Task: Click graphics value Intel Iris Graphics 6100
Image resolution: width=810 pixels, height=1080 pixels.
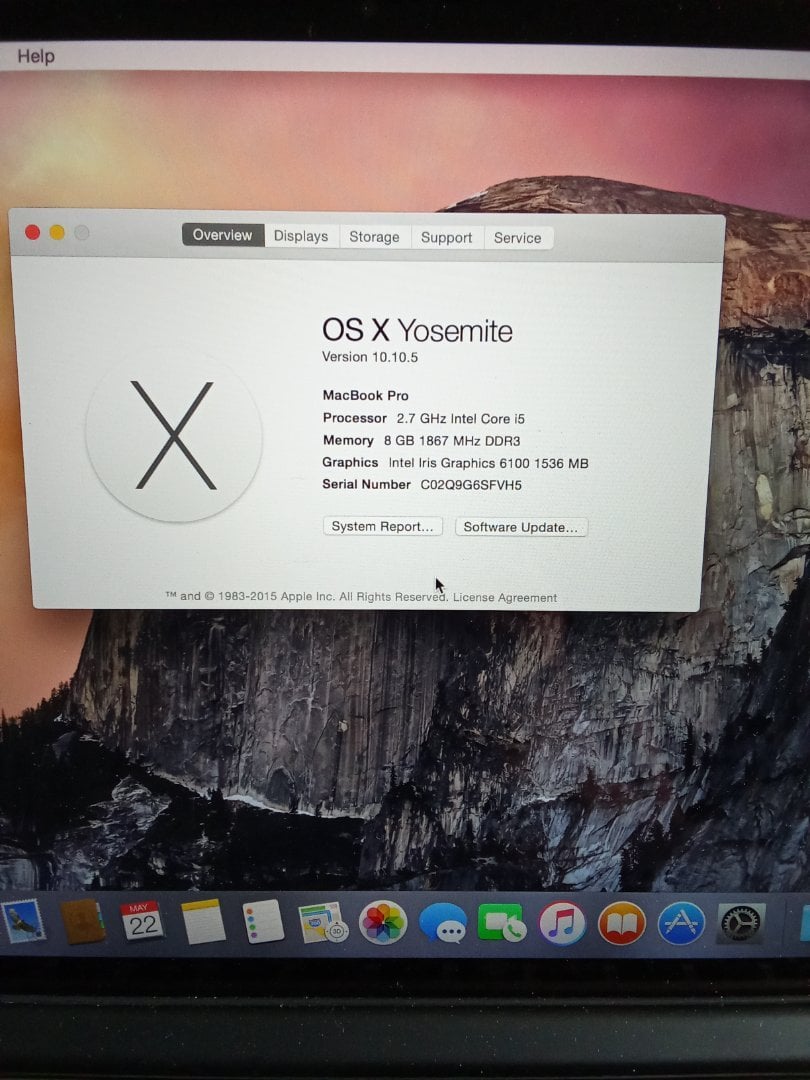Action: coord(488,463)
